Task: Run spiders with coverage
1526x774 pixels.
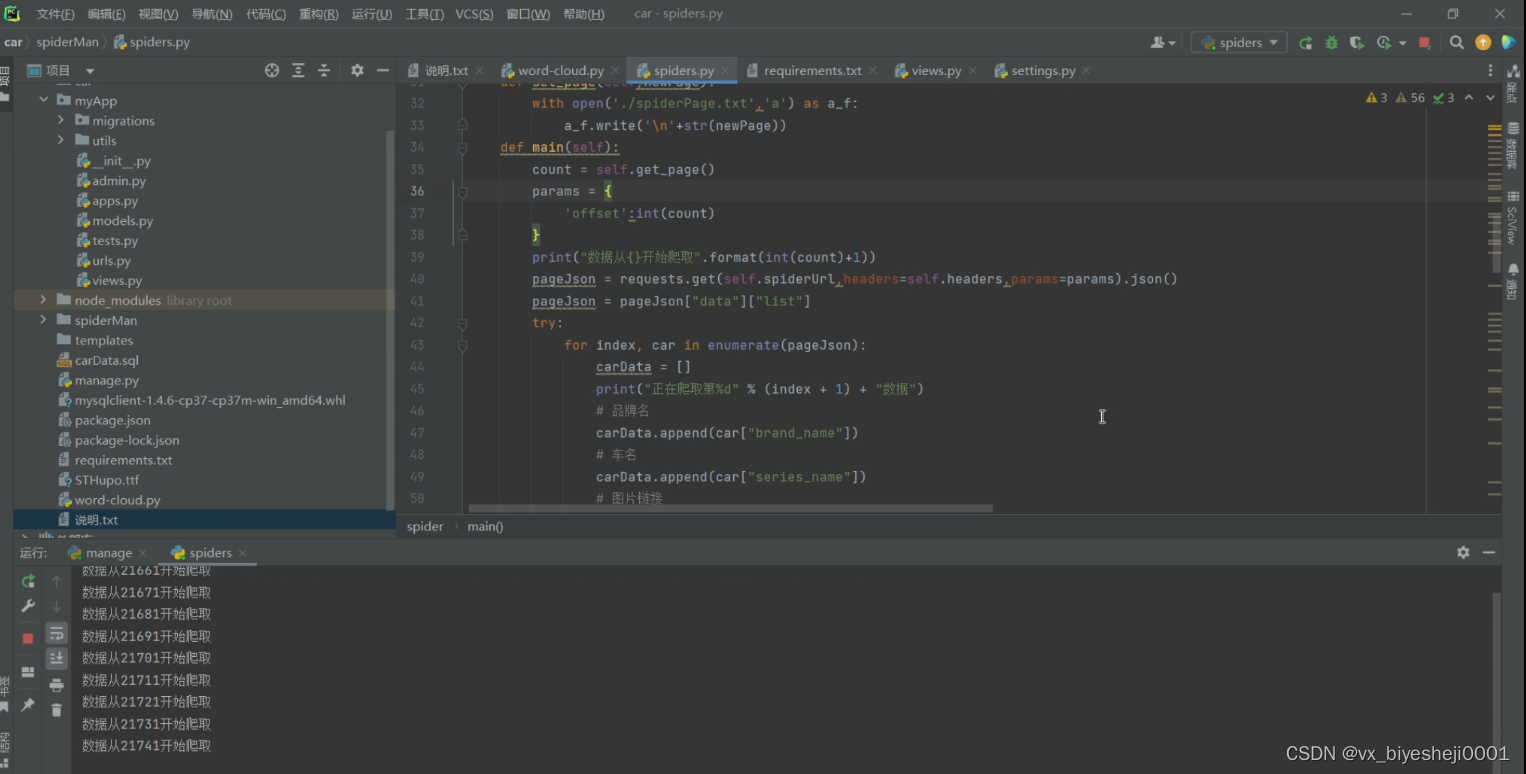Action: (x=1356, y=43)
